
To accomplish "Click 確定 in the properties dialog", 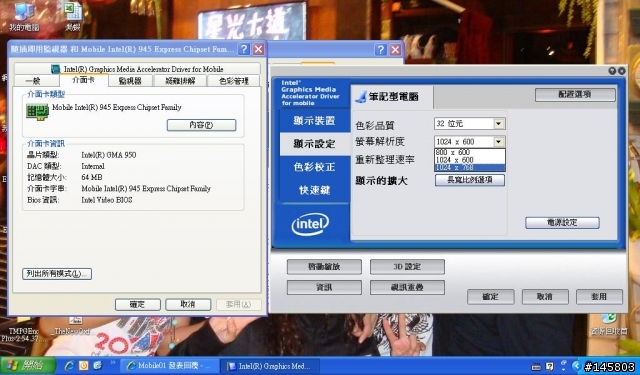I will point(138,304).
